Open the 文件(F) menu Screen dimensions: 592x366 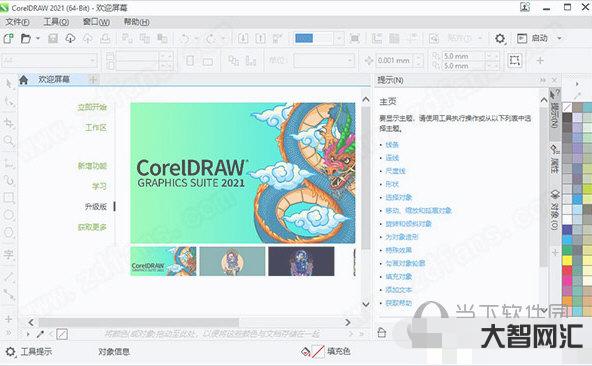pos(17,22)
